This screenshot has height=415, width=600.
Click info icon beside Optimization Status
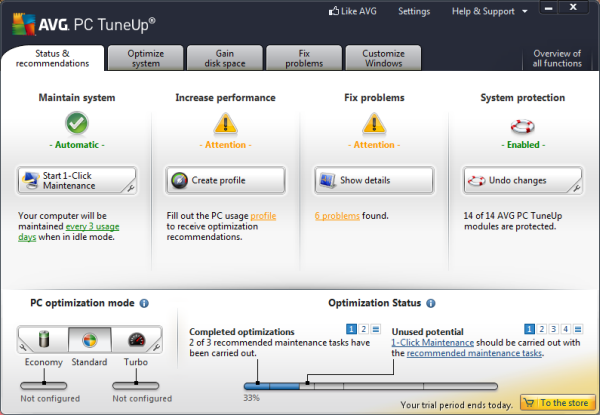coord(430,303)
